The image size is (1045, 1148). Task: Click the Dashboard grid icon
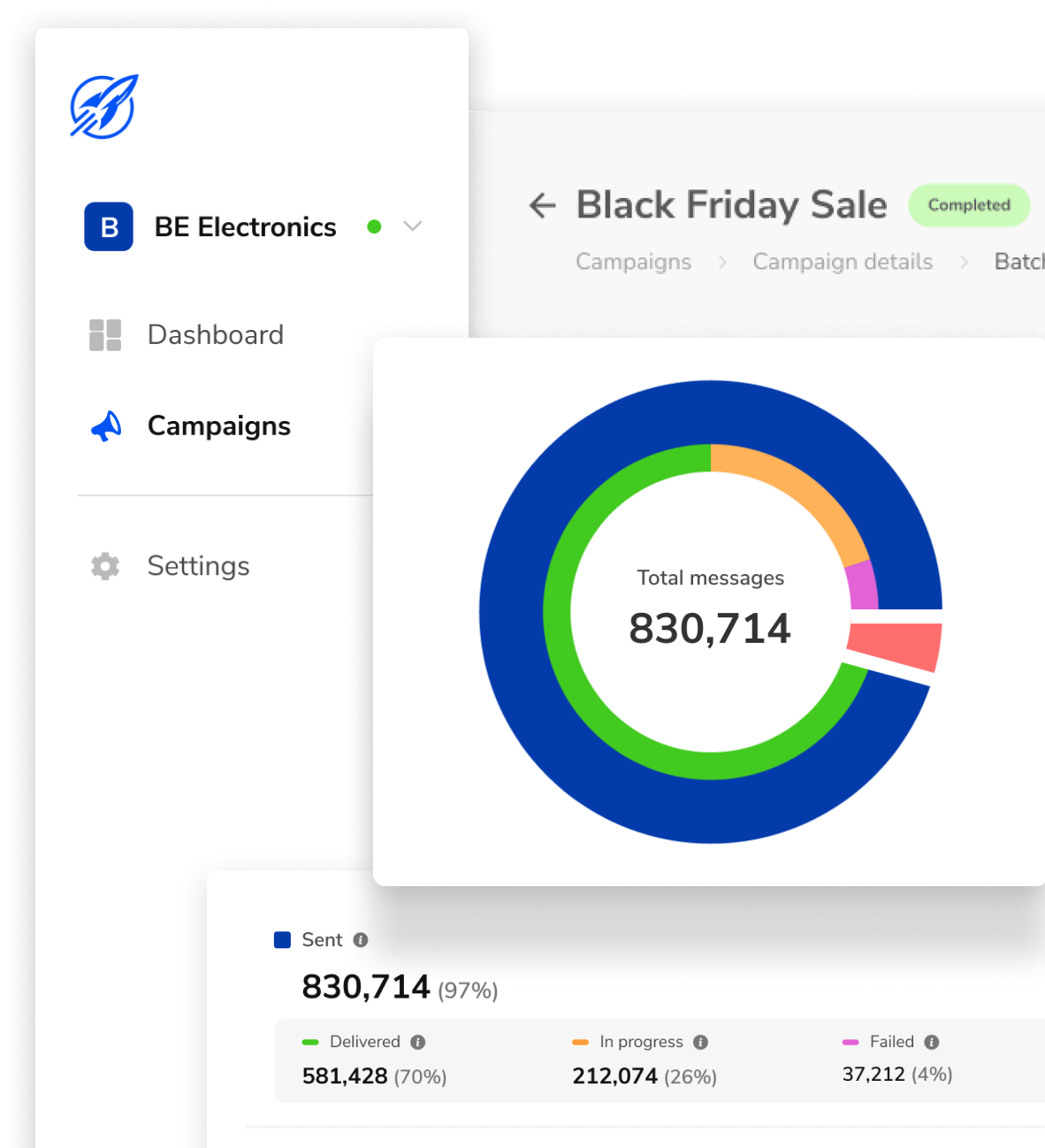[x=105, y=335]
